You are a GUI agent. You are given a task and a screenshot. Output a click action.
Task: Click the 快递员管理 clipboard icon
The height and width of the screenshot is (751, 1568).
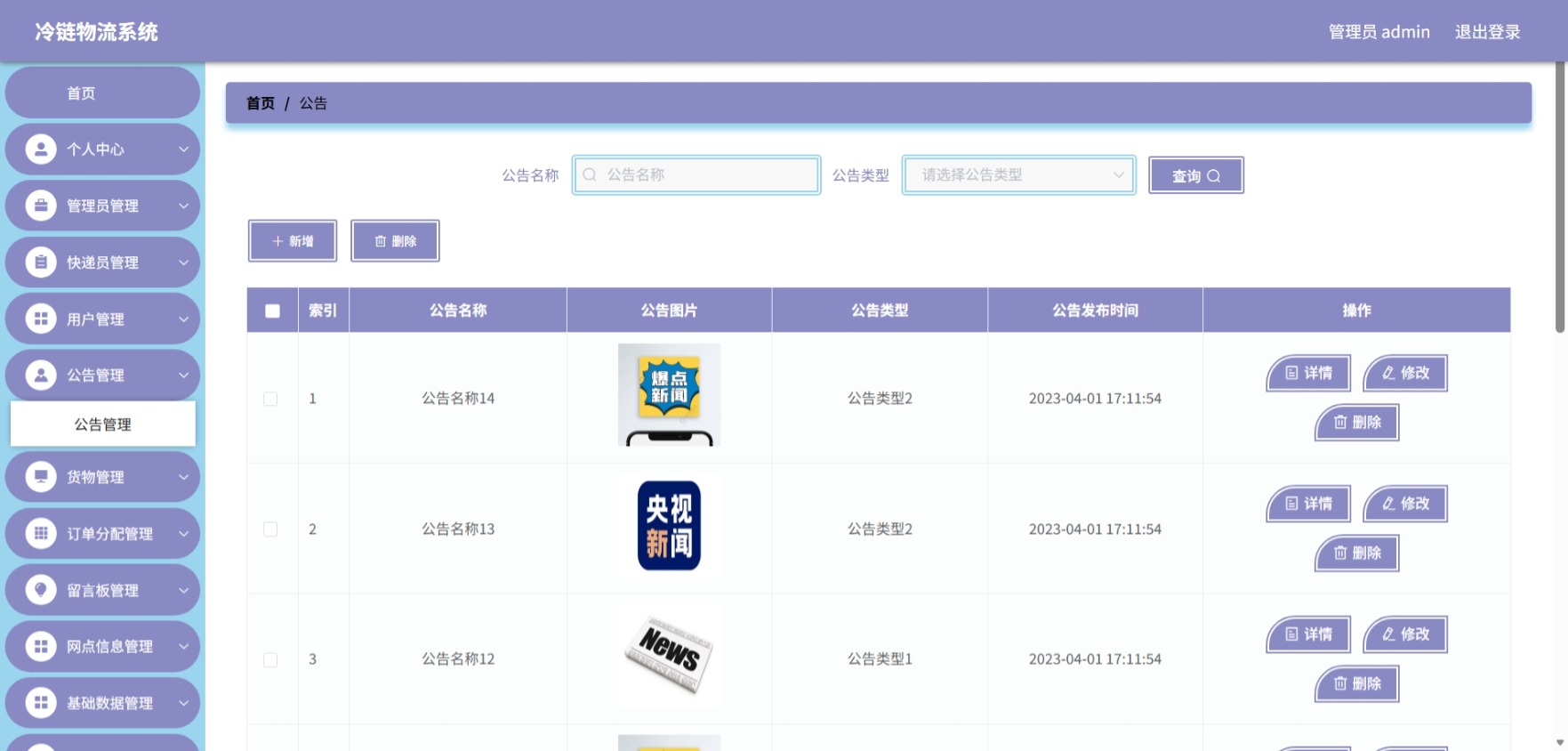(x=41, y=262)
